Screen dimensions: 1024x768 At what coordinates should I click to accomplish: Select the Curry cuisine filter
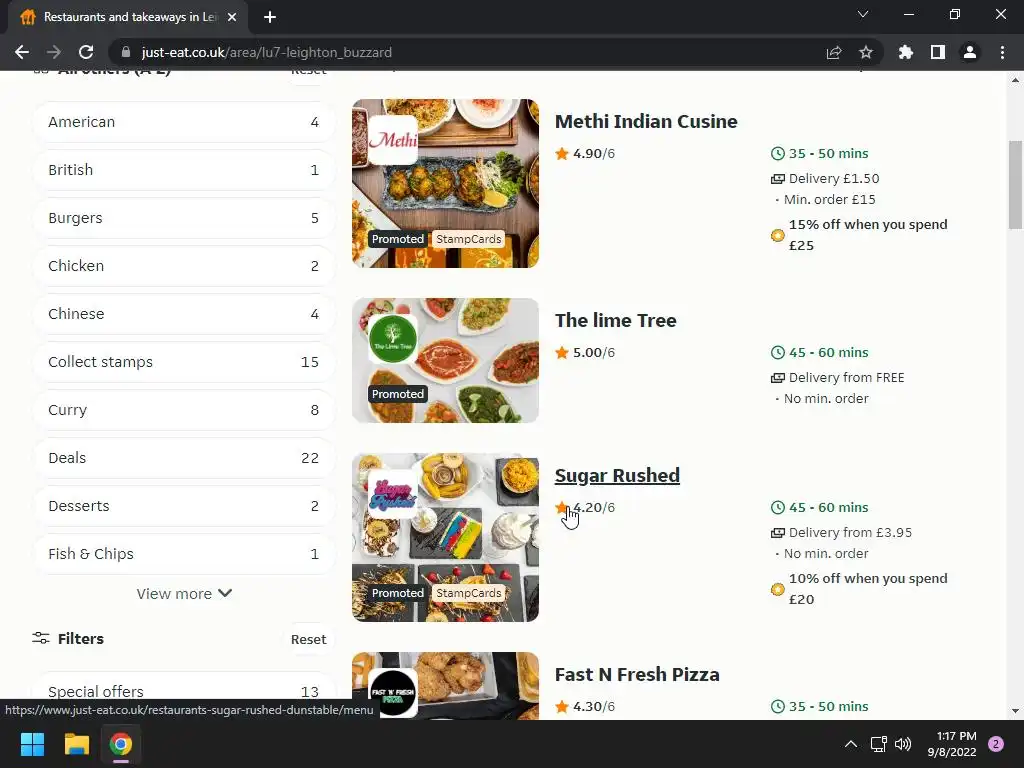click(x=184, y=410)
